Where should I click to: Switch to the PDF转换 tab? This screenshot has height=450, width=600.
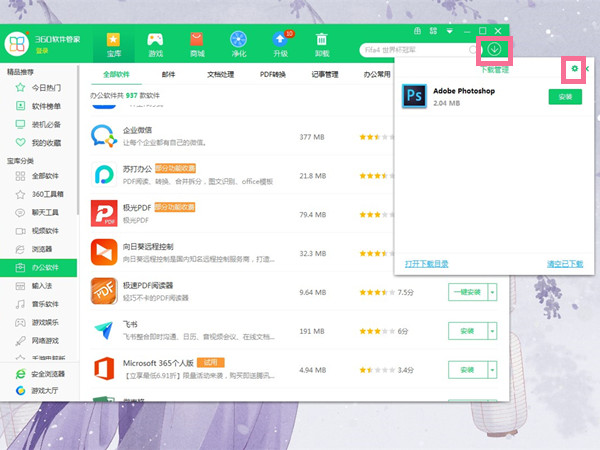pyautogui.click(x=272, y=74)
